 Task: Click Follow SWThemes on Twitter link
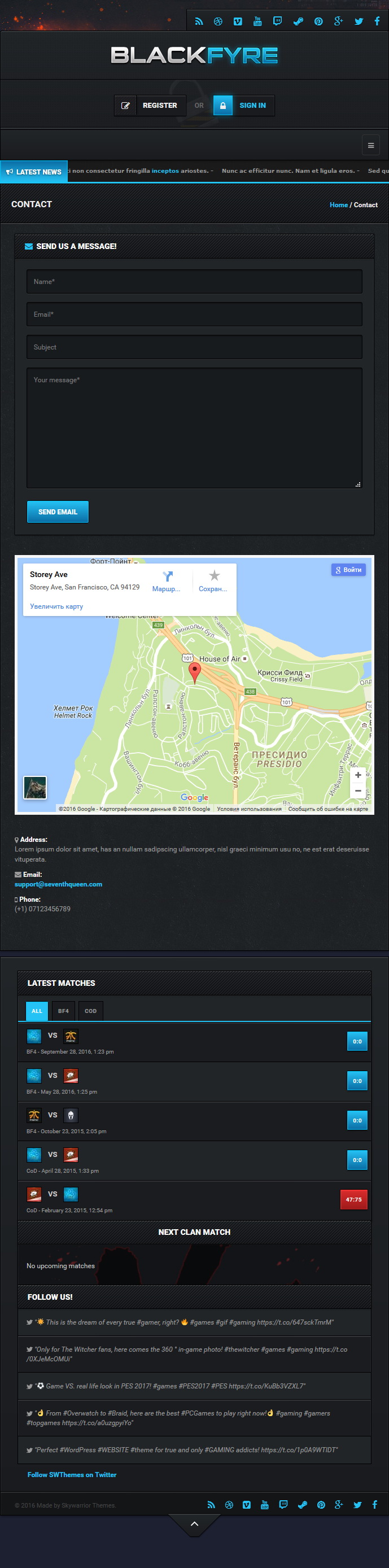tap(72, 1475)
